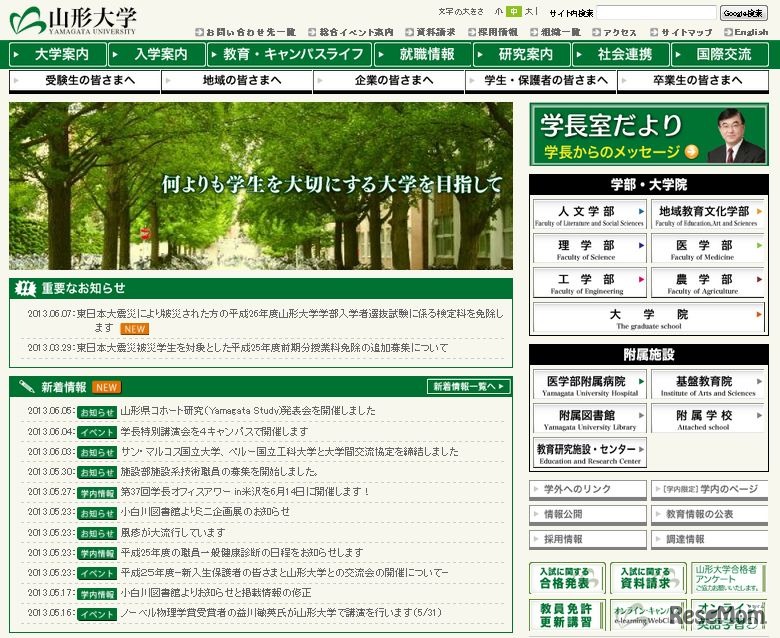The image size is (780, 638).
Task: Click the orange arrow icon on 学長からのメッセージ
Action: tap(691, 152)
